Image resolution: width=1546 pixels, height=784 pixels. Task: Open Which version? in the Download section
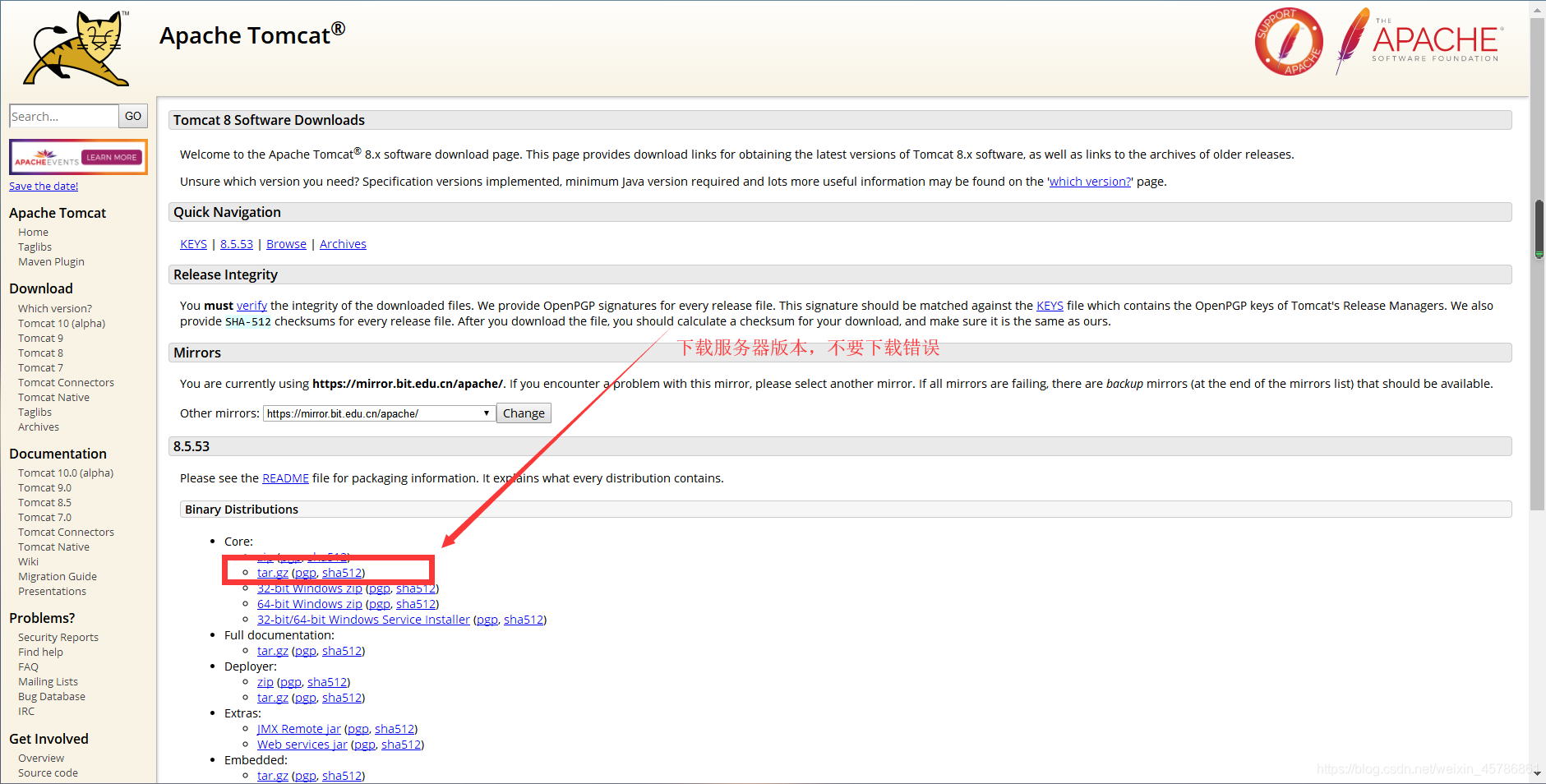tap(55, 309)
